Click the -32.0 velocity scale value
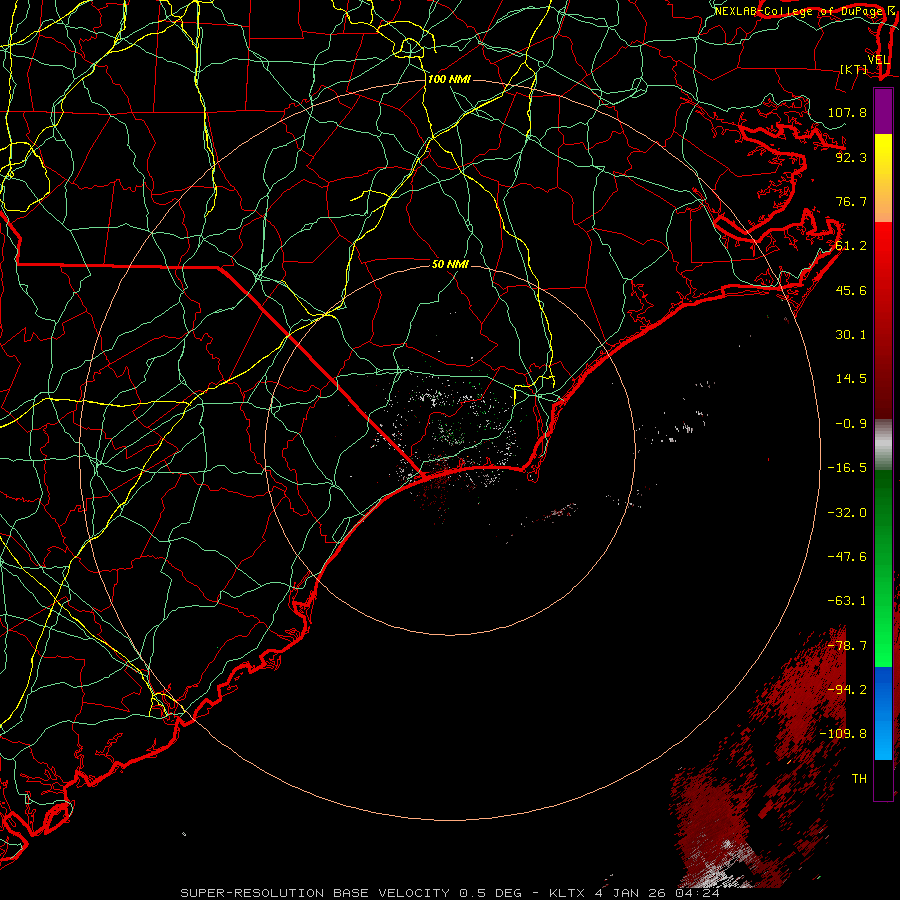This screenshot has height=900, width=900. tap(847, 513)
